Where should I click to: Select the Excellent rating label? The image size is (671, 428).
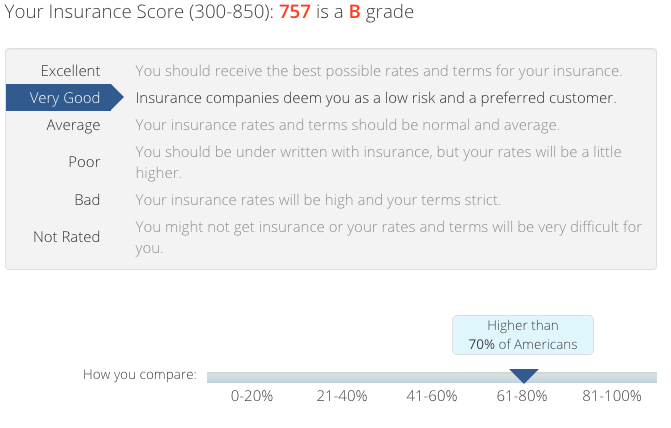70,71
